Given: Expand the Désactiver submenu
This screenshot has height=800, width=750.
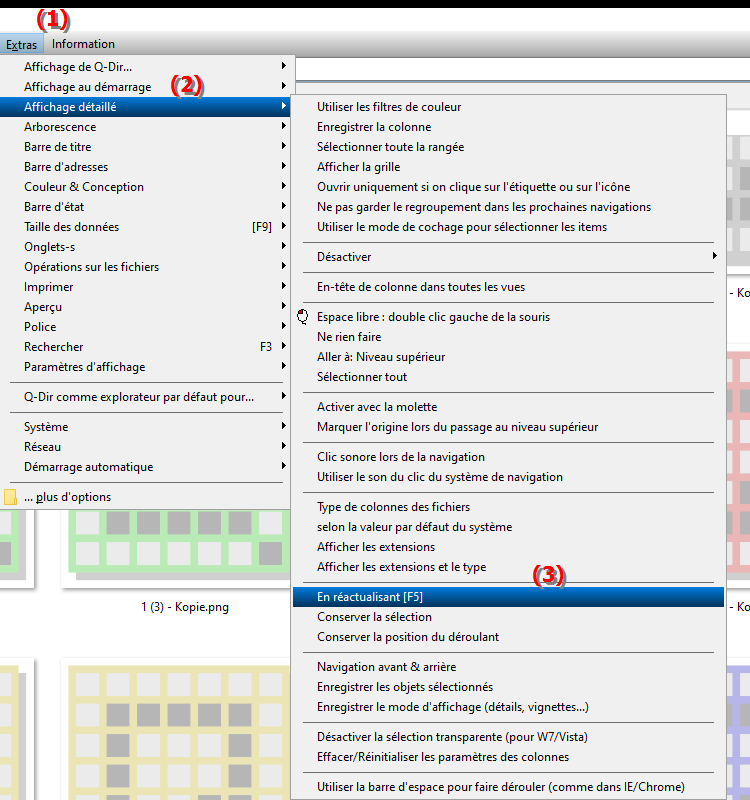Looking at the screenshot, I should tap(508, 257).
